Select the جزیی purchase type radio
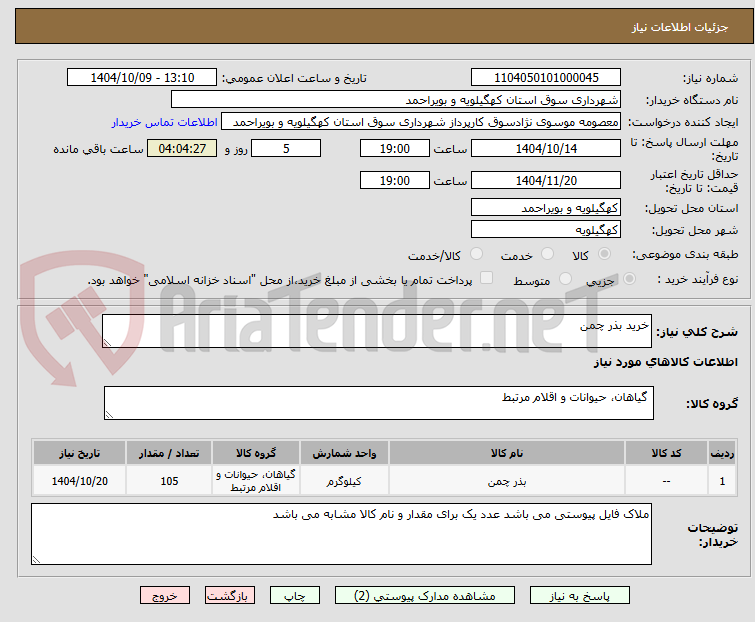Image resolution: width=755 pixels, height=622 pixels. click(629, 279)
